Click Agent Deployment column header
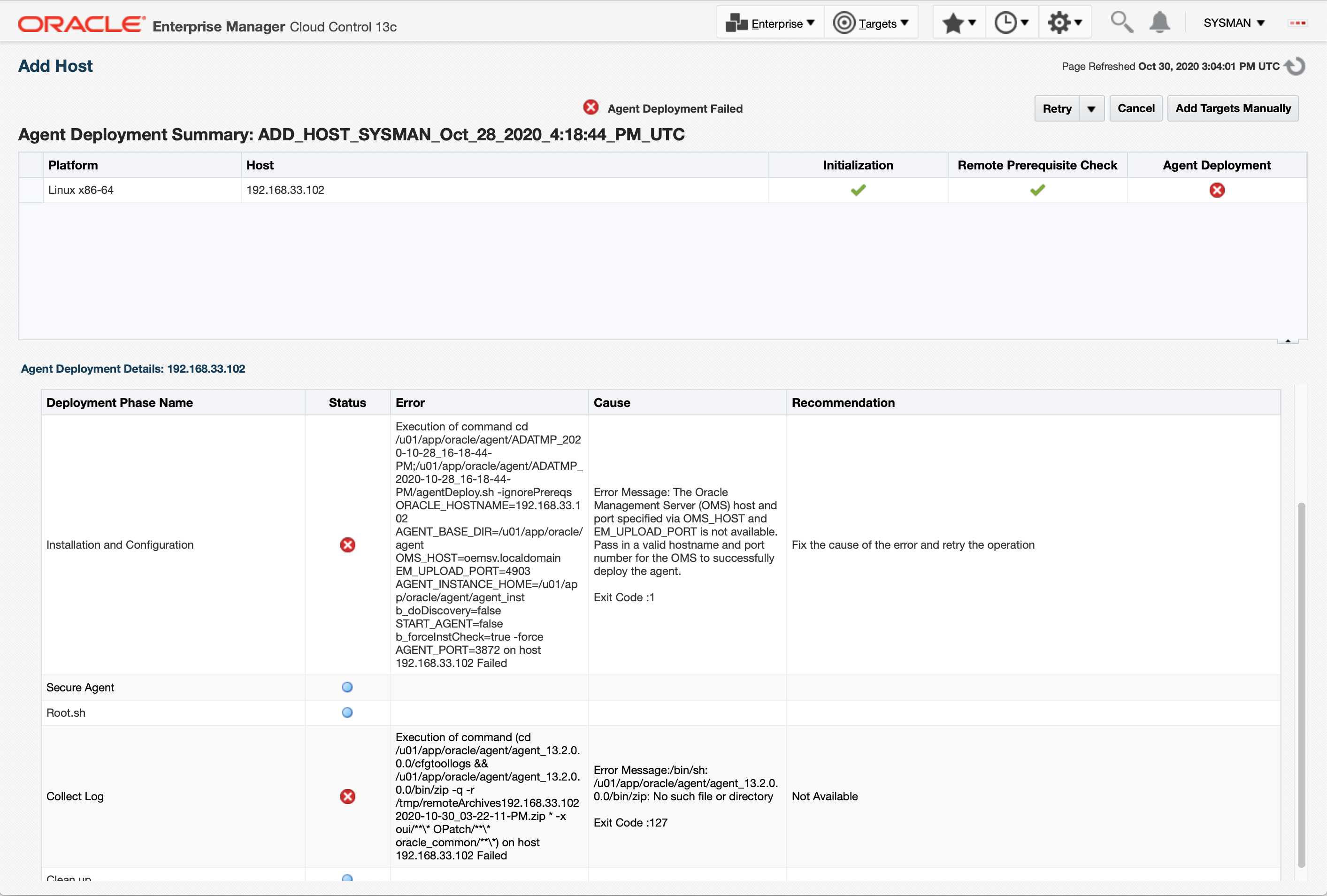Image resolution: width=1327 pixels, height=896 pixels. point(1217,165)
